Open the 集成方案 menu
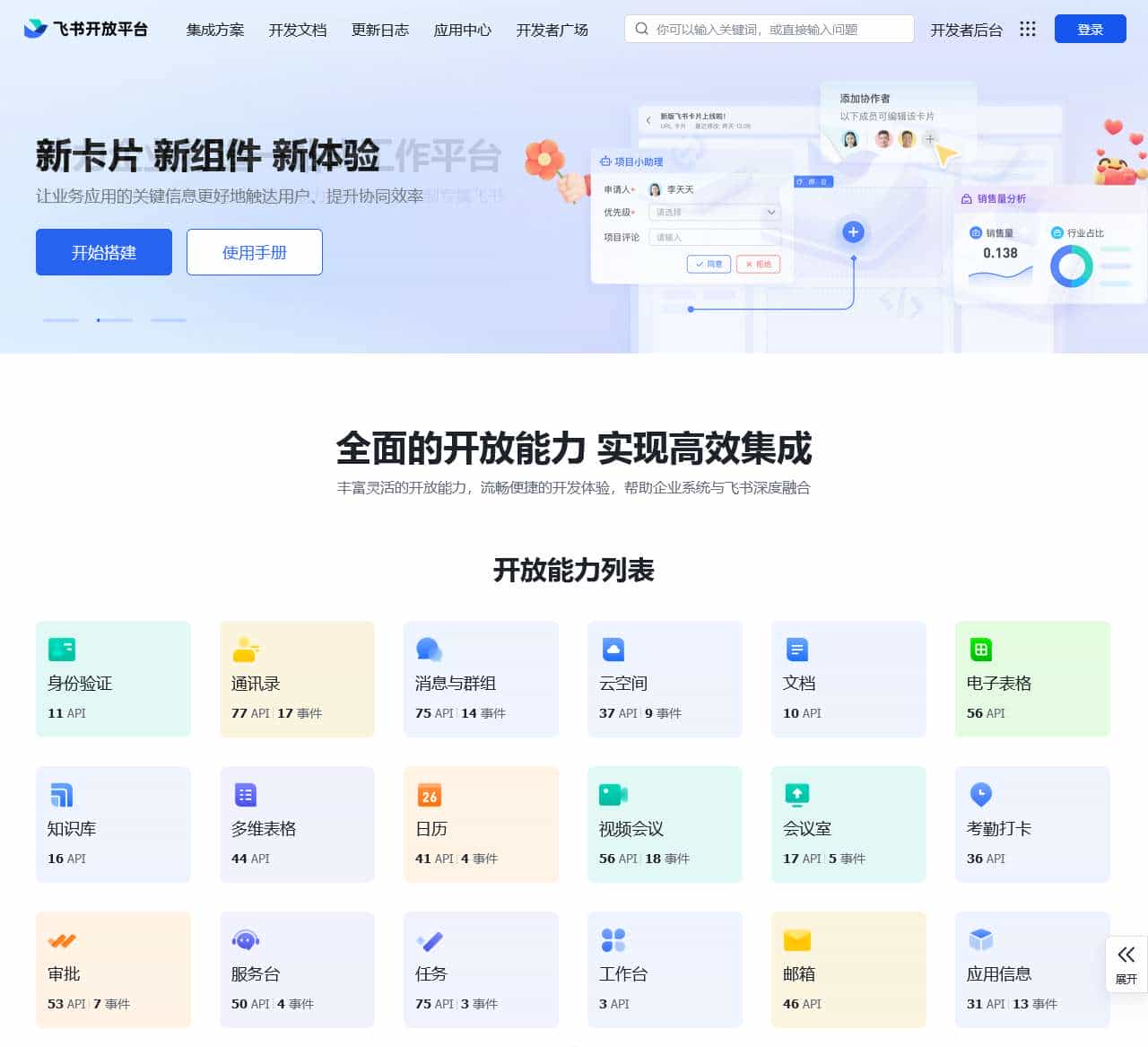This screenshot has width=1148, height=1047. pyautogui.click(x=215, y=30)
